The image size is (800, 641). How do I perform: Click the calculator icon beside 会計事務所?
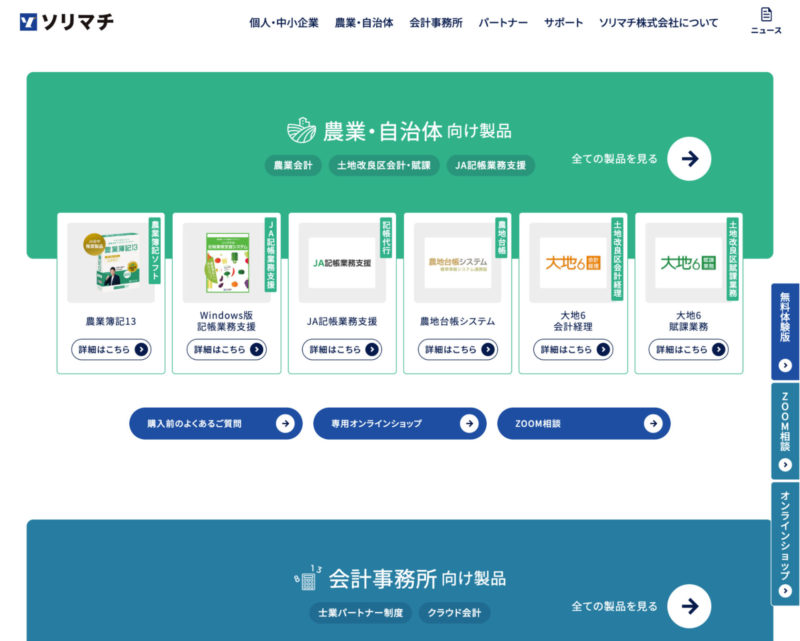308,578
